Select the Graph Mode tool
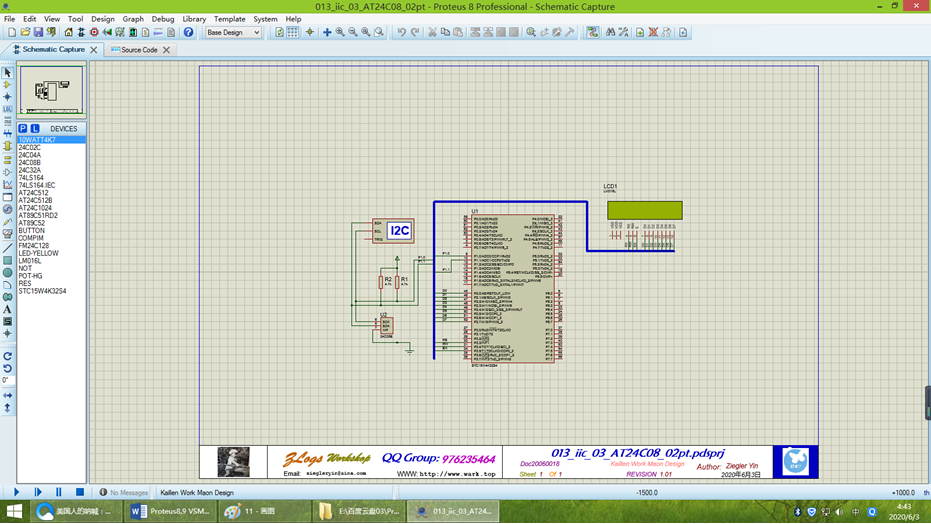The width and height of the screenshot is (931, 524). click(x=7, y=185)
